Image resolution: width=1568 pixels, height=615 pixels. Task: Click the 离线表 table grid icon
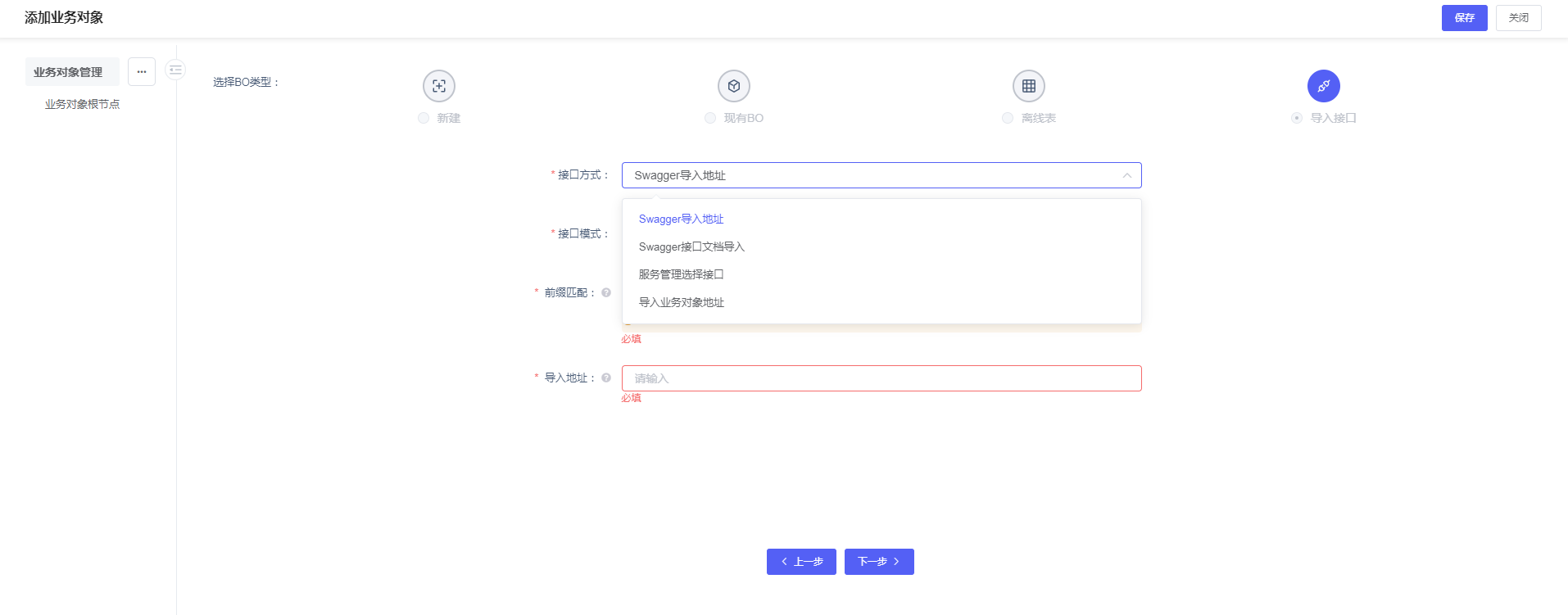coord(1029,86)
